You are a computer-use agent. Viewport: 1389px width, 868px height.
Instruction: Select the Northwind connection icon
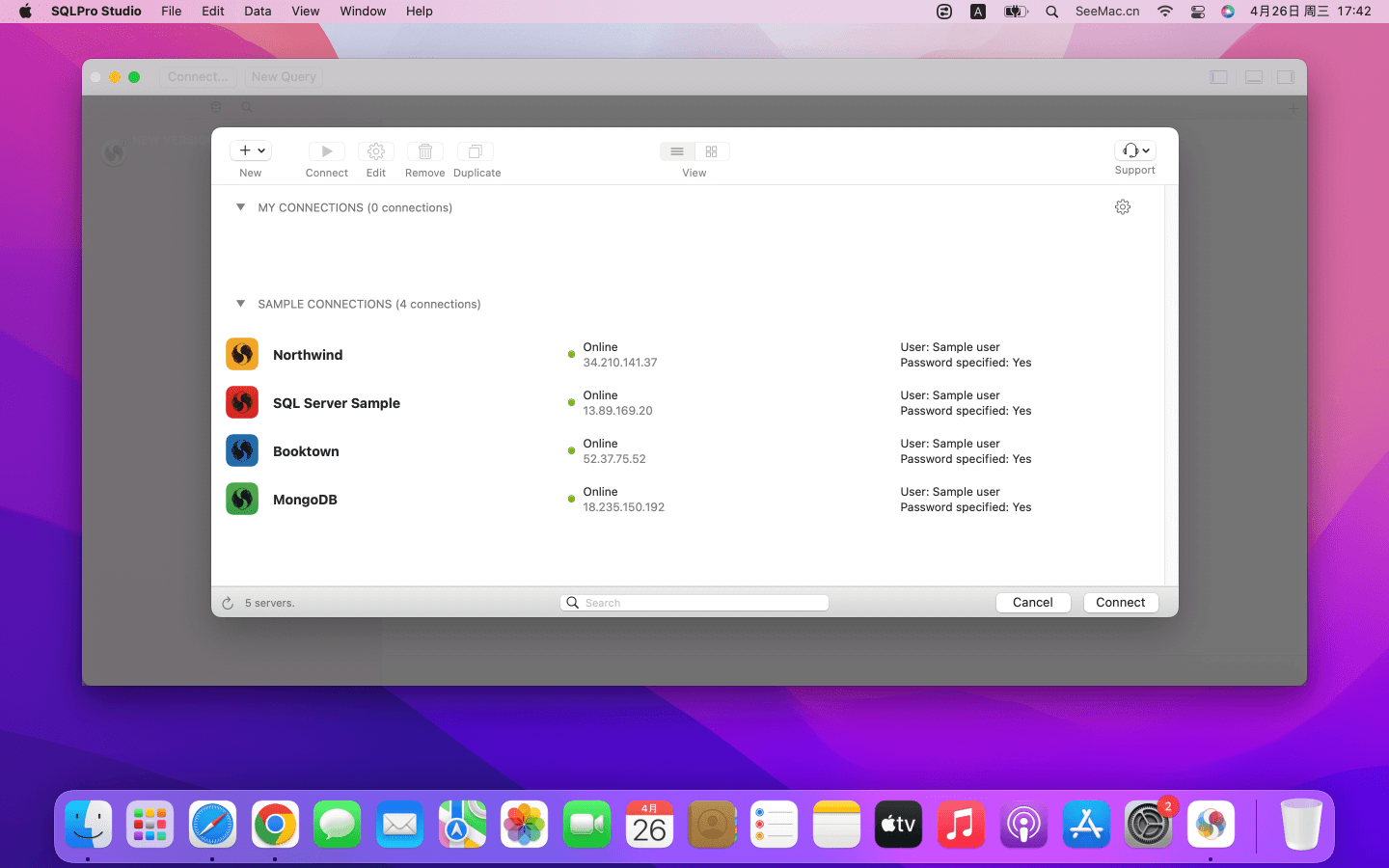tap(242, 354)
